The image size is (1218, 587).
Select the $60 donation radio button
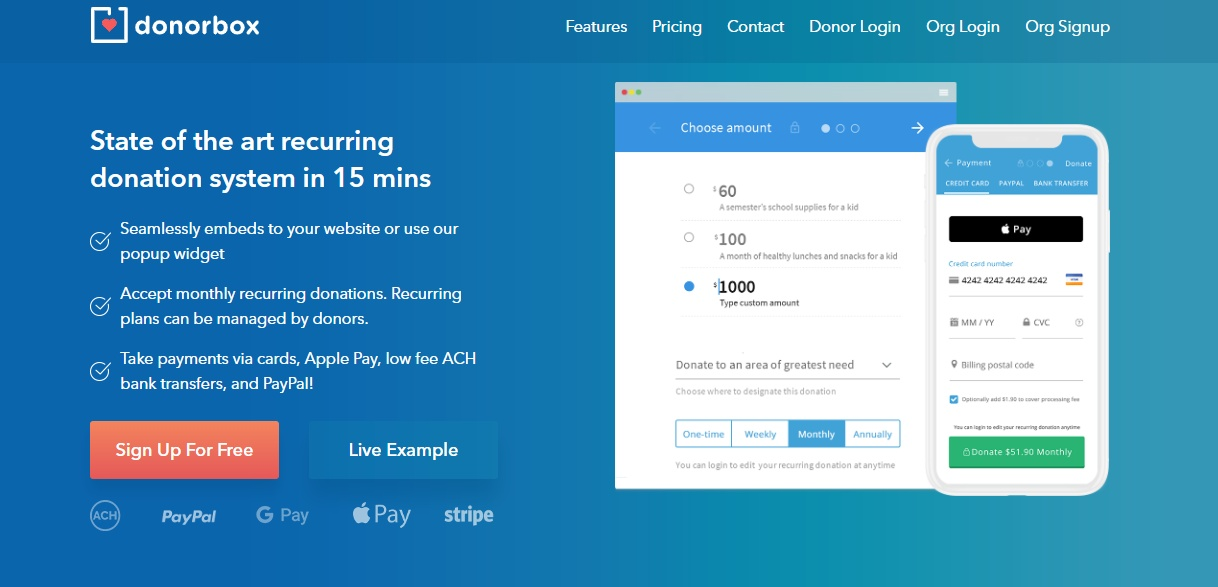tap(689, 188)
